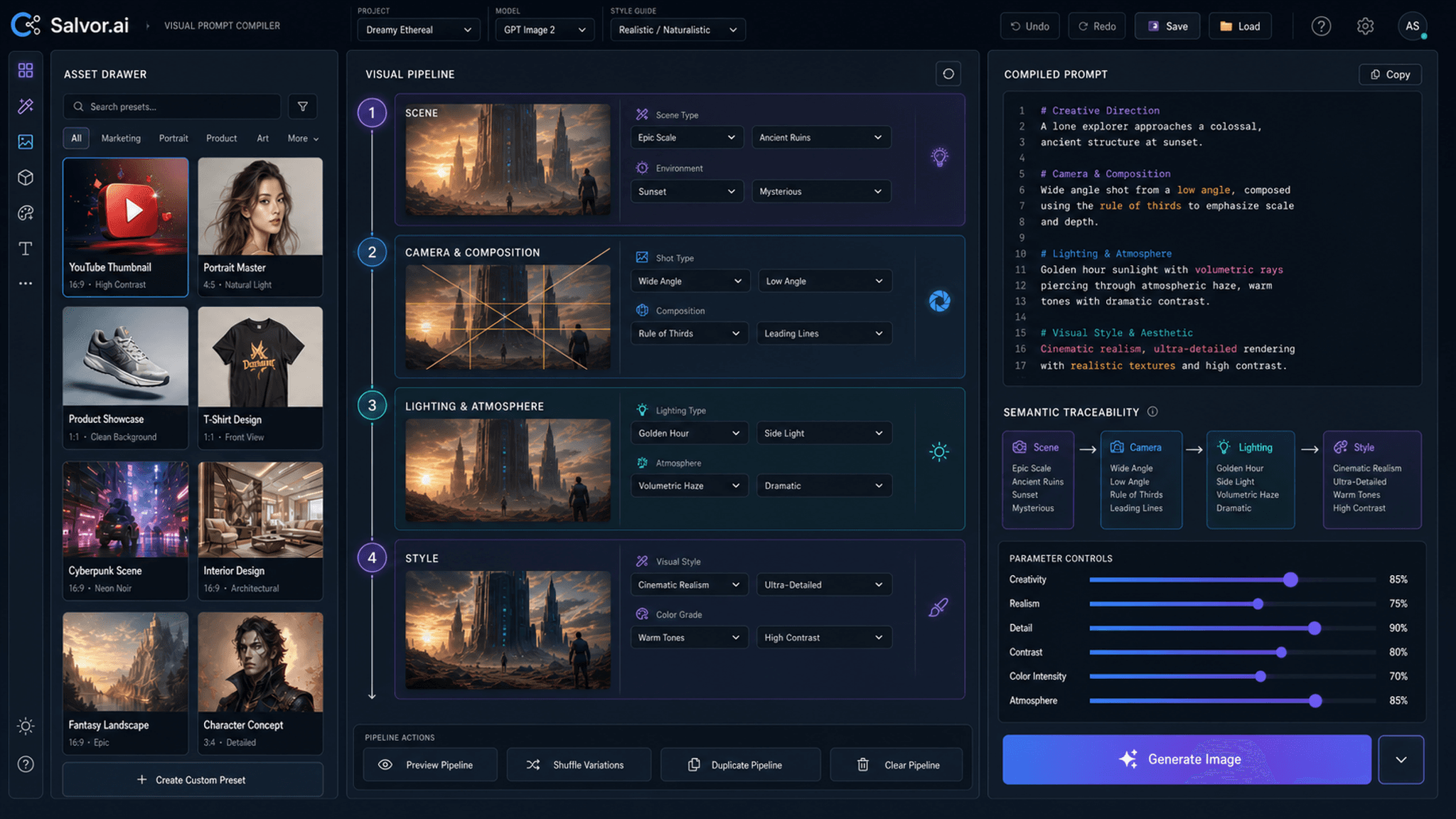The height and width of the screenshot is (819, 1456).
Task: Select the Character Concept preset card
Action: [260, 682]
